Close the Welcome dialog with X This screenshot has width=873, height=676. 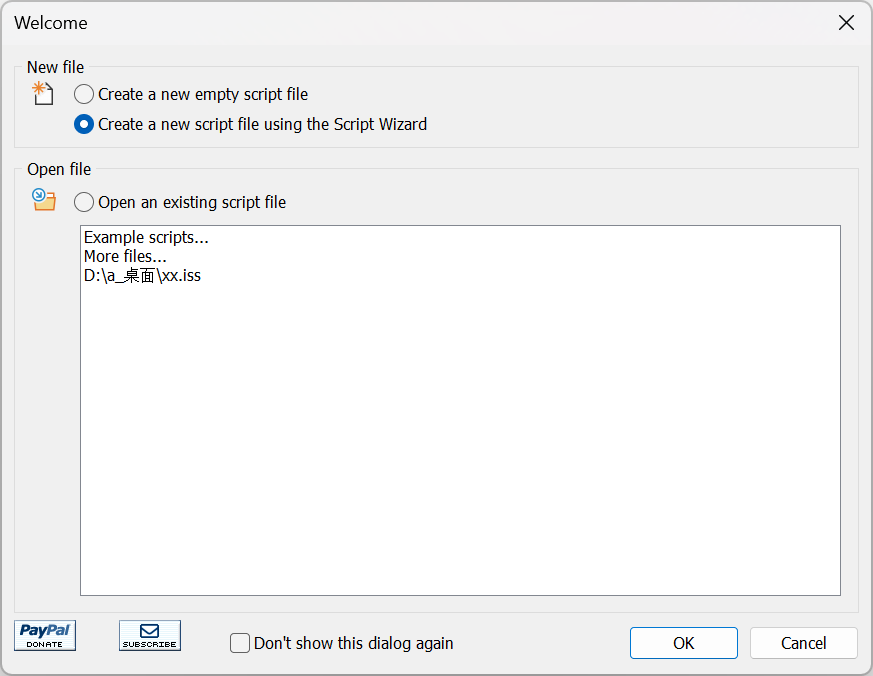coord(846,23)
